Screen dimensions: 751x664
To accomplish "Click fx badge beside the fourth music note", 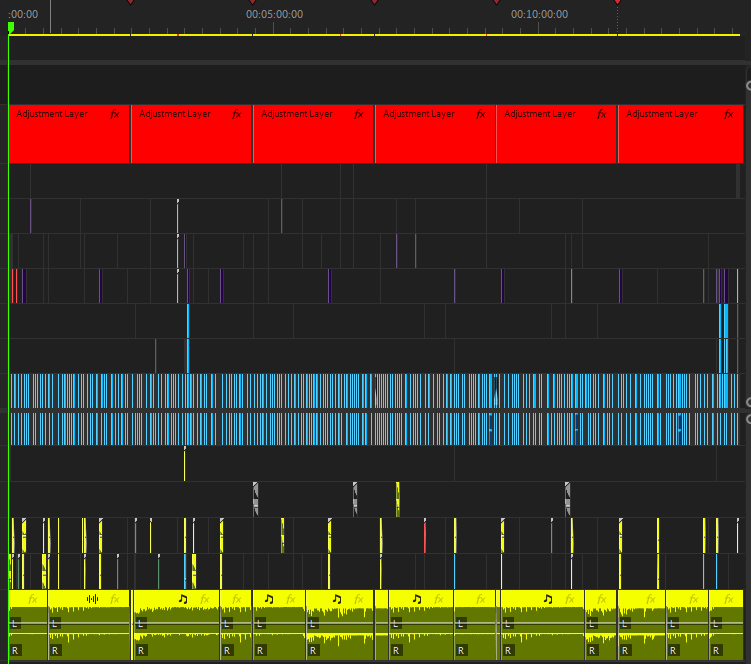I will click(x=438, y=599).
